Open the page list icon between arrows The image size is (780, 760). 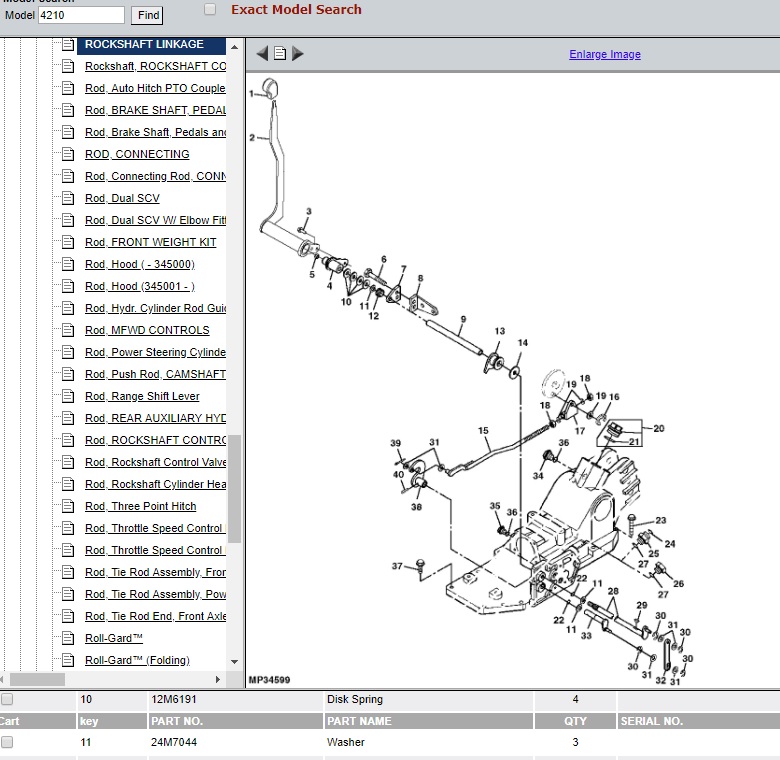coord(280,54)
